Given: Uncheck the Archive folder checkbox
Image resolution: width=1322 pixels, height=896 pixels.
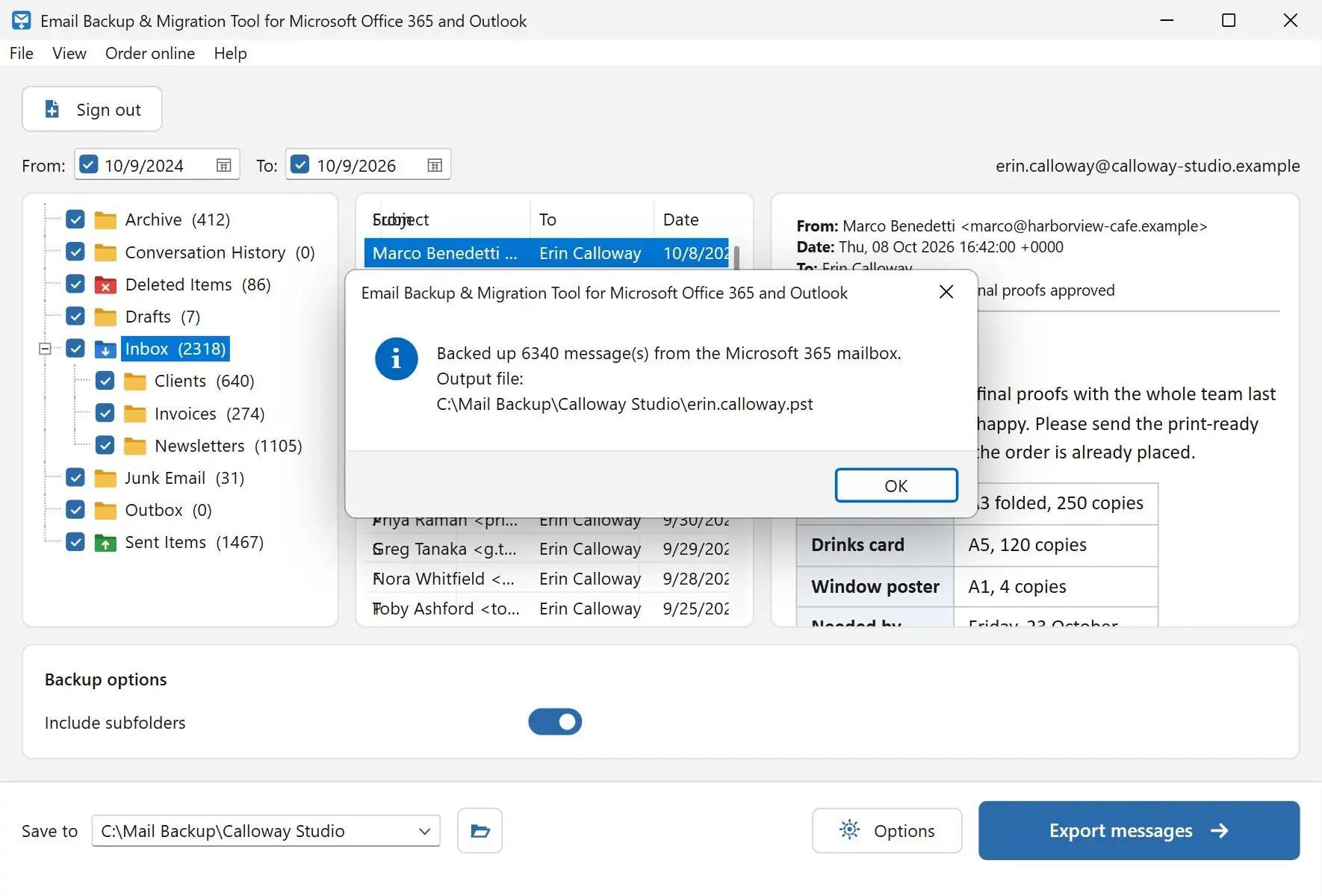Looking at the screenshot, I should (75, 220).
